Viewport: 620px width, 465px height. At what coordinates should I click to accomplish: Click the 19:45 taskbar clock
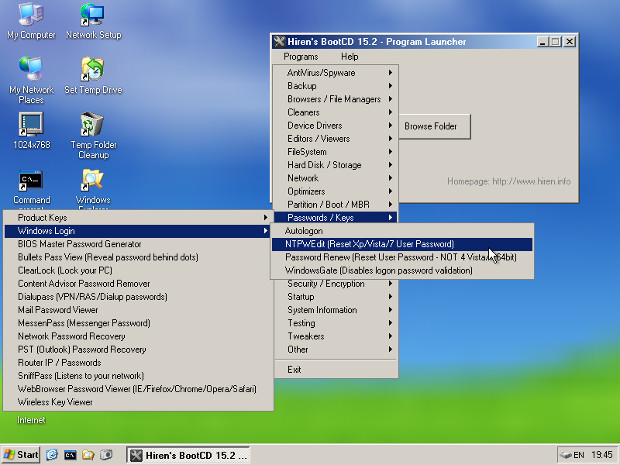pos(602,455)
